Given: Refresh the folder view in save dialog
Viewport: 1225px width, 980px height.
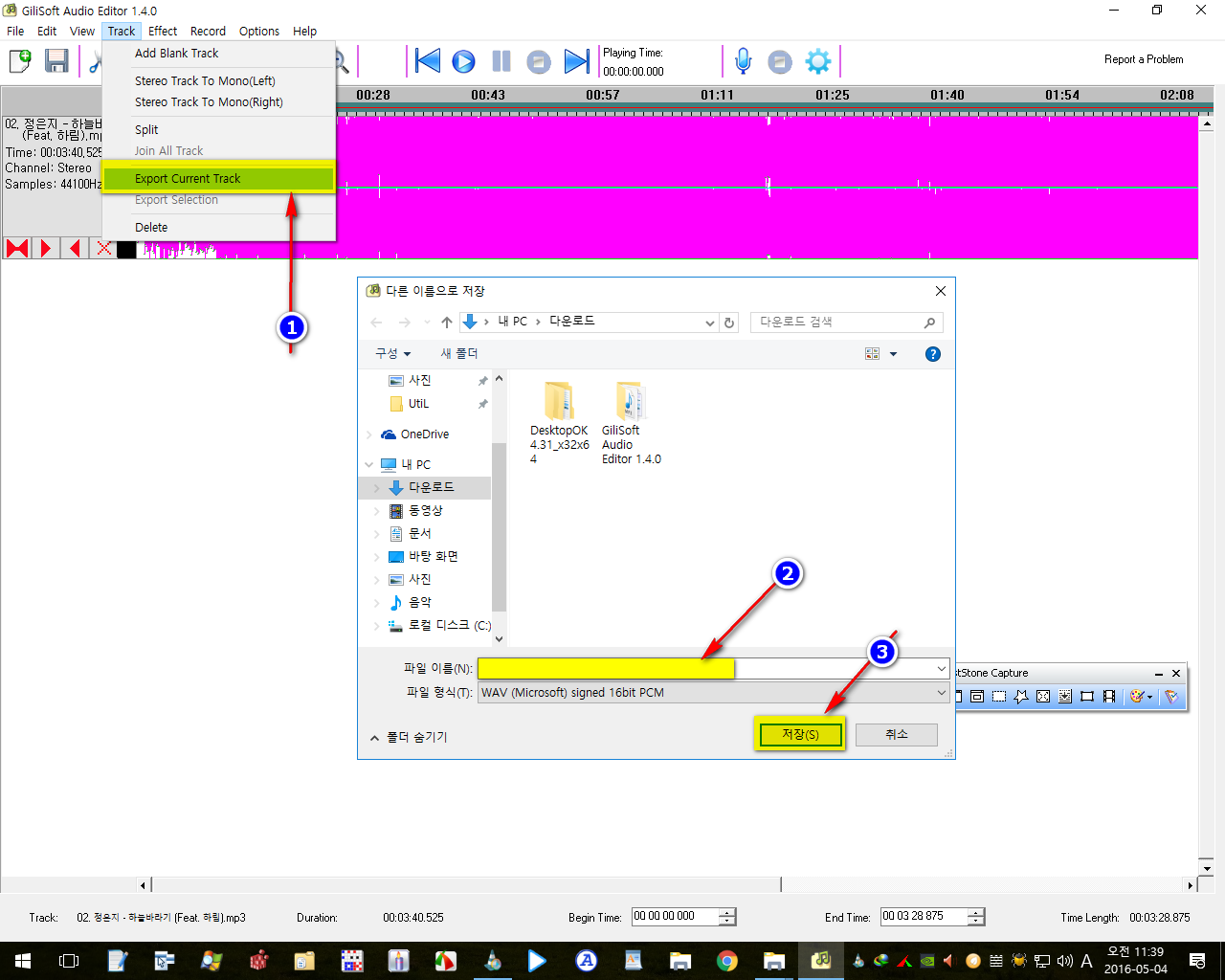Looking at the screenshot, I should (x=729, y=323).
